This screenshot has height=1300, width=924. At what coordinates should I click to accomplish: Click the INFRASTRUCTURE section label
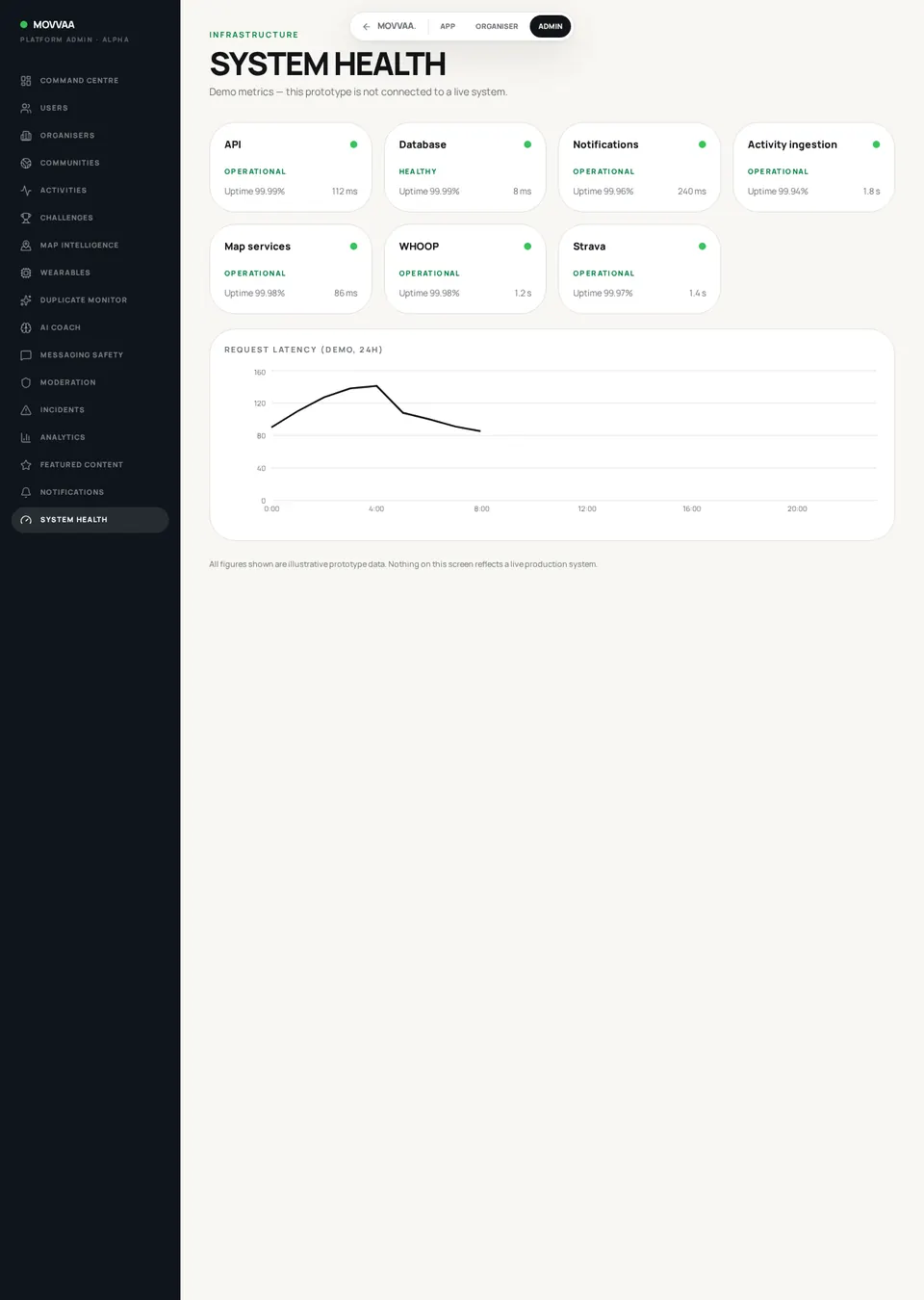pyautogui.click(x=254, y=35)
